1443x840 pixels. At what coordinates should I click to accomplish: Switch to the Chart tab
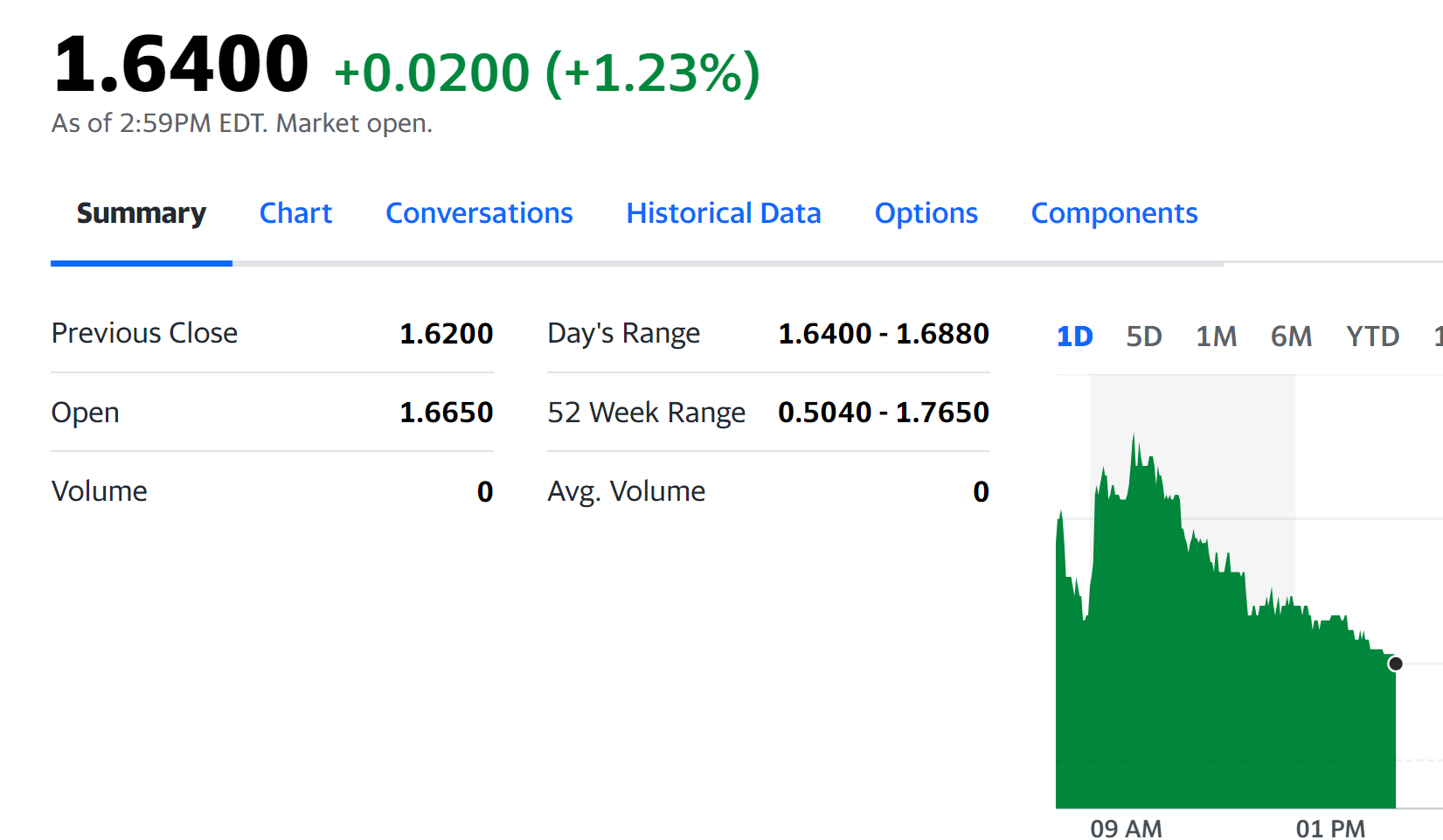pos(295,213)
